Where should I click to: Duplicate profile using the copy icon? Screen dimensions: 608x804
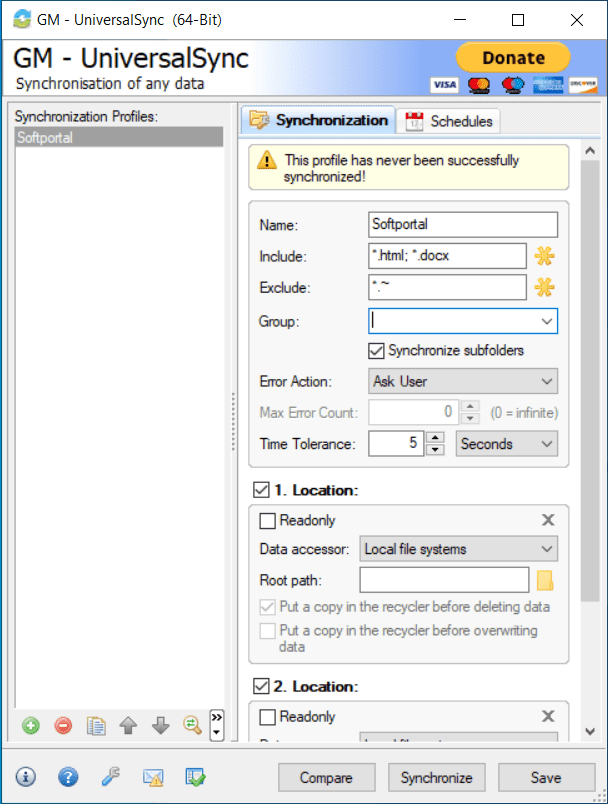pyautogui.click(x=96, y=726)
